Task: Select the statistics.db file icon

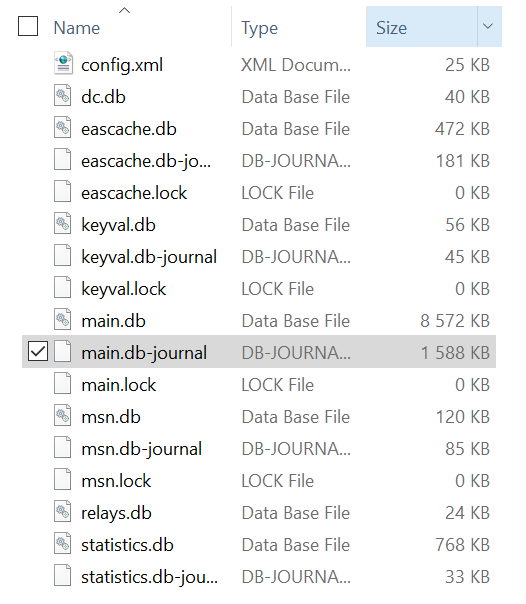Action: point(63,544)
